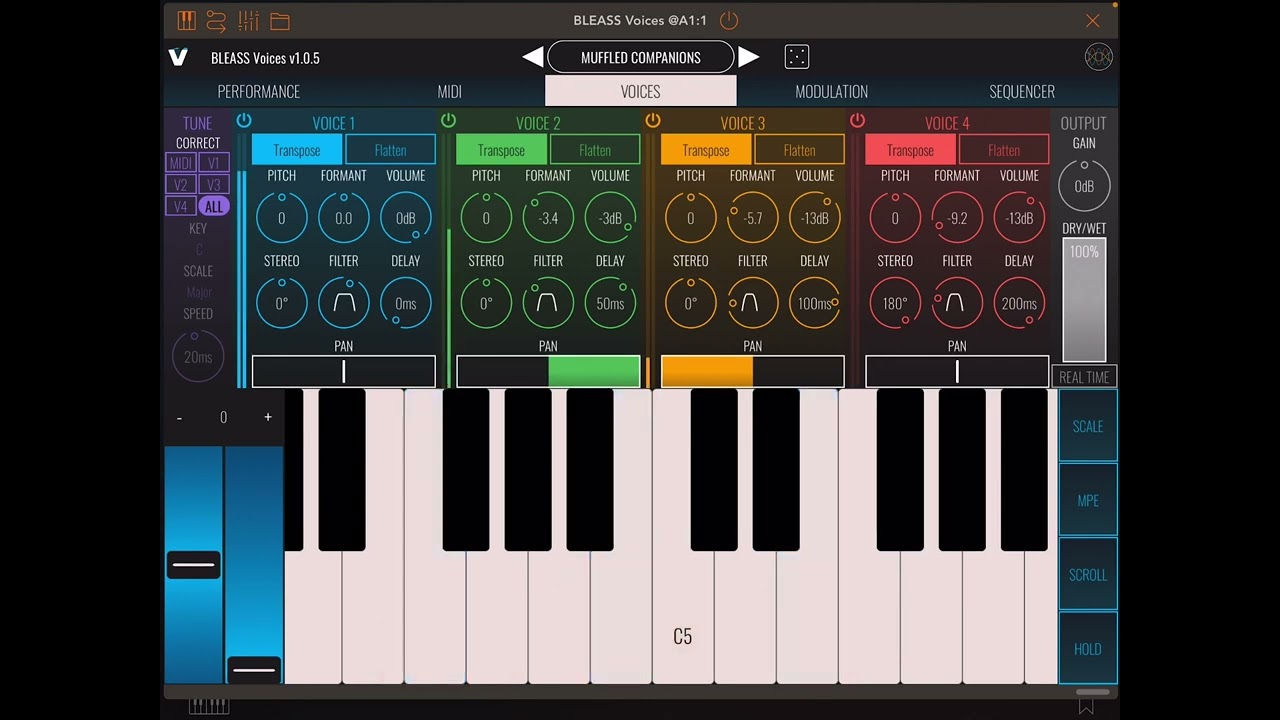The height and width of the screenshot is (720, 1280).
Task: Click Voice 2 FORMANT knob showing -3.4
Action: point(548,218)
